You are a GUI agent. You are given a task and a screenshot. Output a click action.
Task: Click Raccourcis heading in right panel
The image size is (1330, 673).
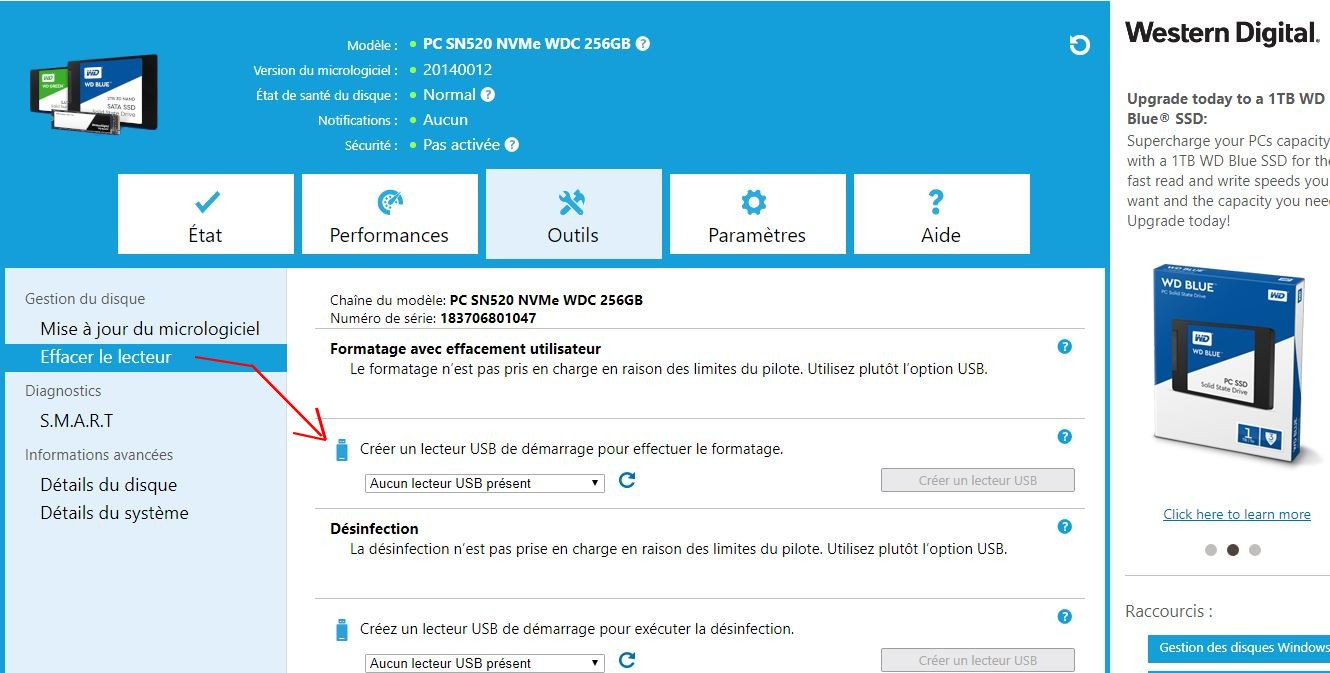tap(1169, 611)
